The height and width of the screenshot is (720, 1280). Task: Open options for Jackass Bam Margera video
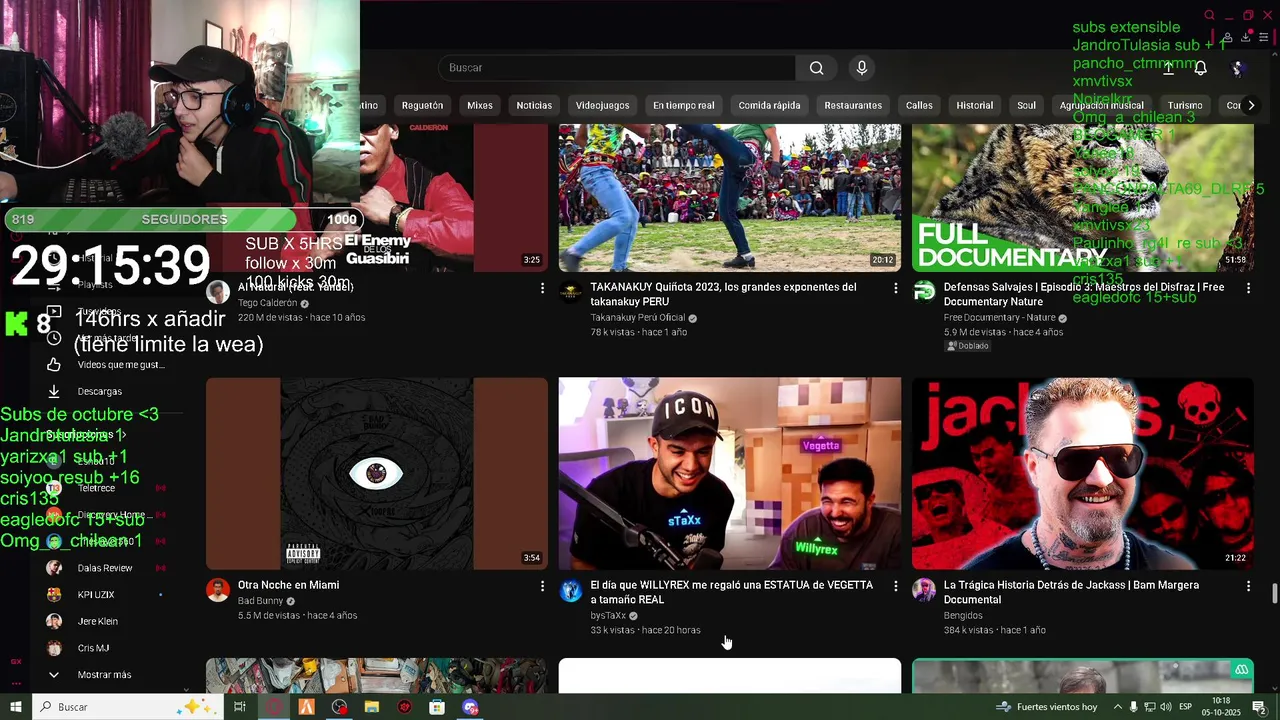1248,586
